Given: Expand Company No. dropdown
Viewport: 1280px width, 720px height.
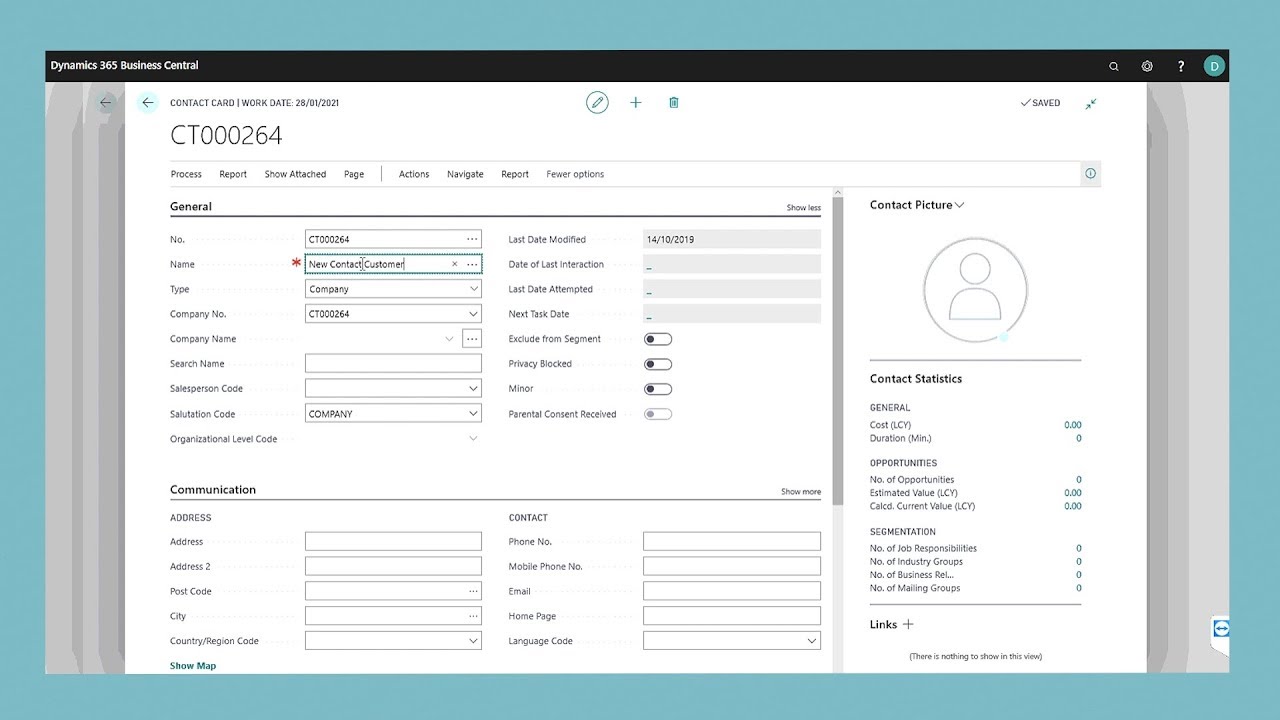Looking at the screenshot, I should click(473, 314).
